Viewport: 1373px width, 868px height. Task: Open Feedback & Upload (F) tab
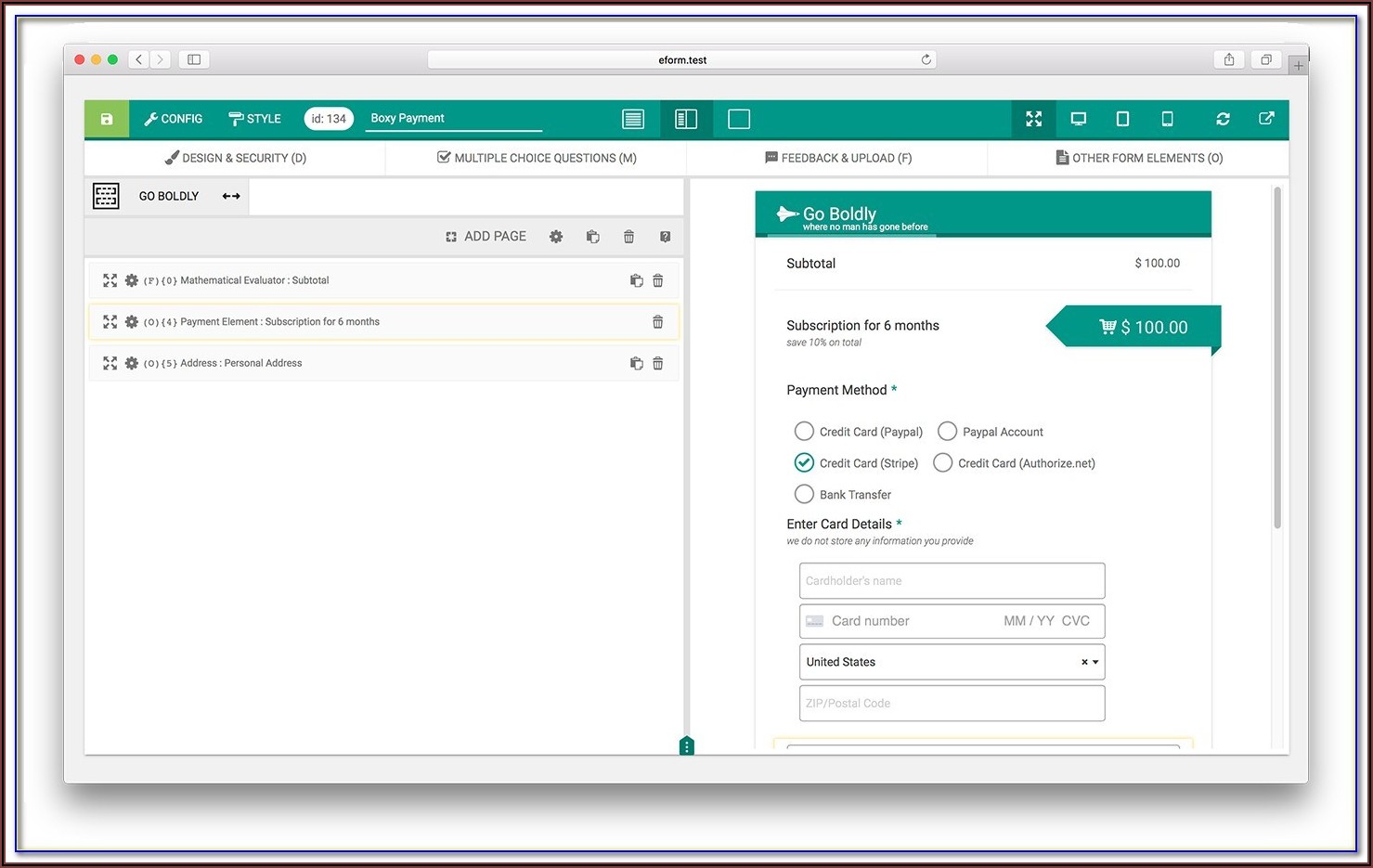pyautogui.click(x=837, y=158)
